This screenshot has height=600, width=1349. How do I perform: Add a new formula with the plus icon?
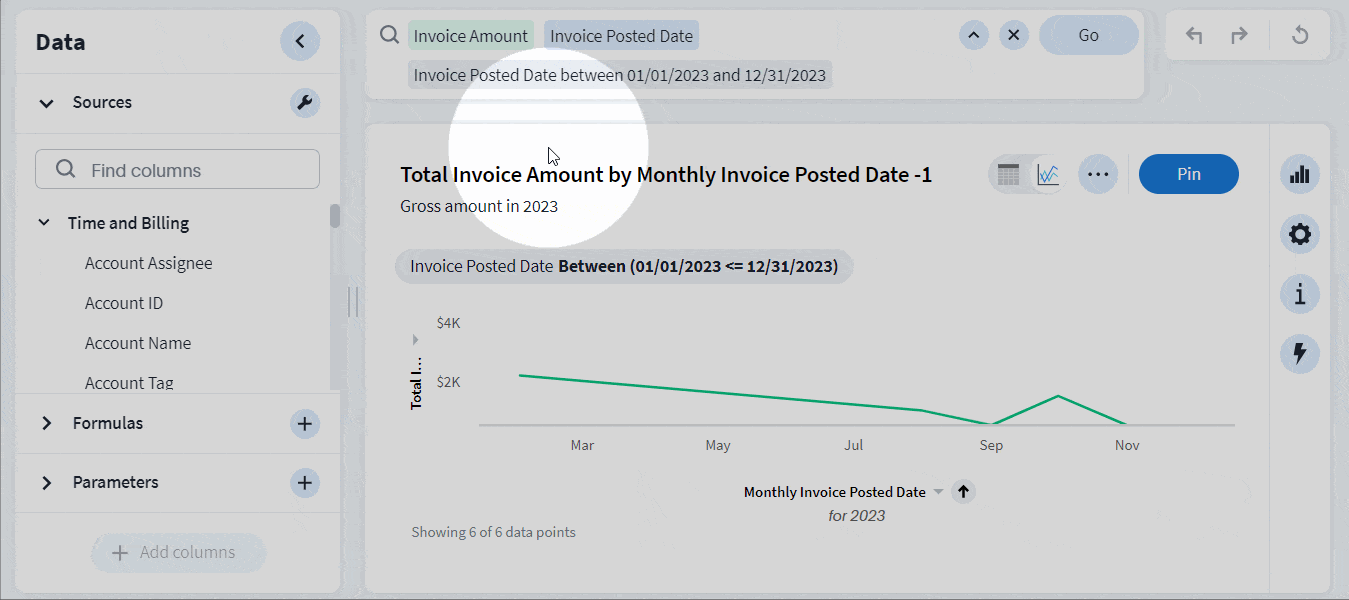tap(305, 423)
